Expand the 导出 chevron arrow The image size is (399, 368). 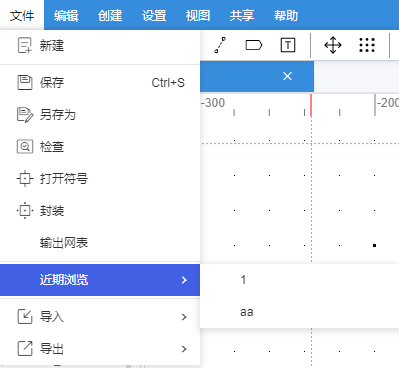184,349
